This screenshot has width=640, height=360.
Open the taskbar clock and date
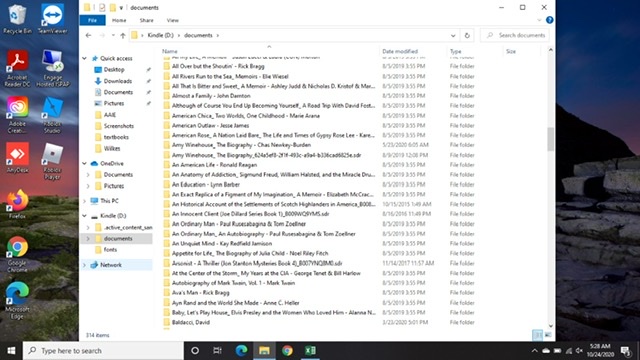click(x=600, y=351)
